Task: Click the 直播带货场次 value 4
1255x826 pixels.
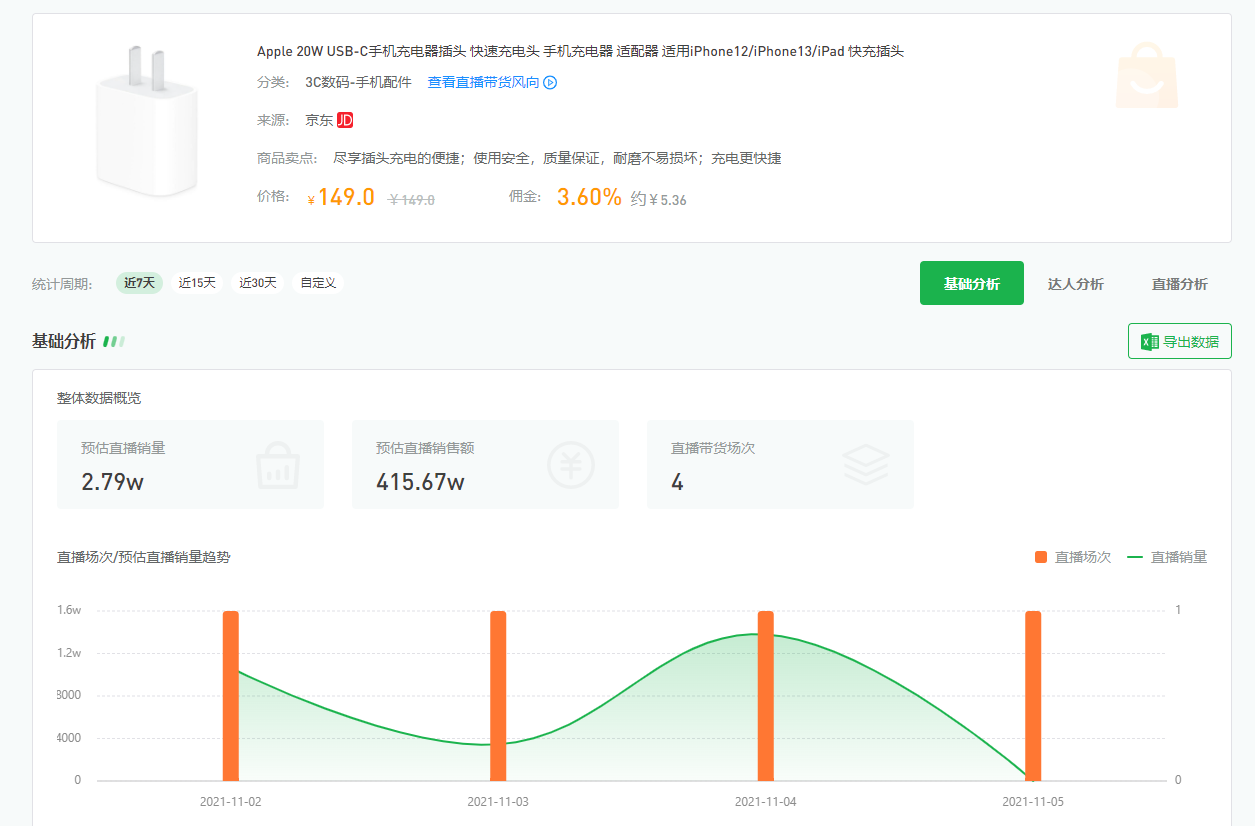Action: (677, 482)
